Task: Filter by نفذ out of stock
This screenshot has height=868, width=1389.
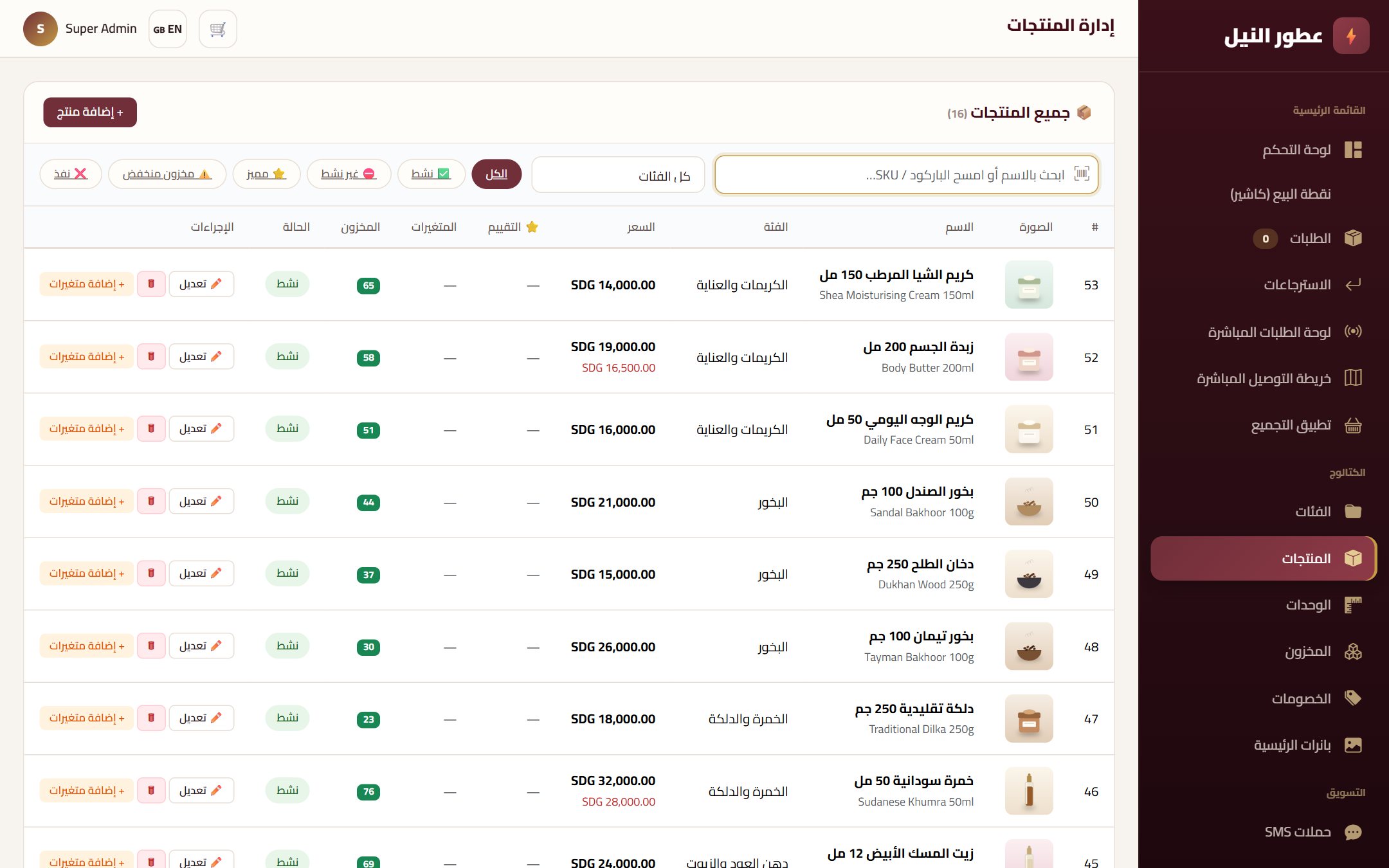Action: tap(71, 174)
